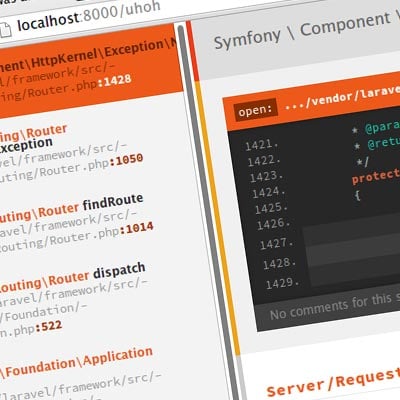400x400 pixels.
Task: Click line number 1421 in code view
Action: tap(261, 145)
